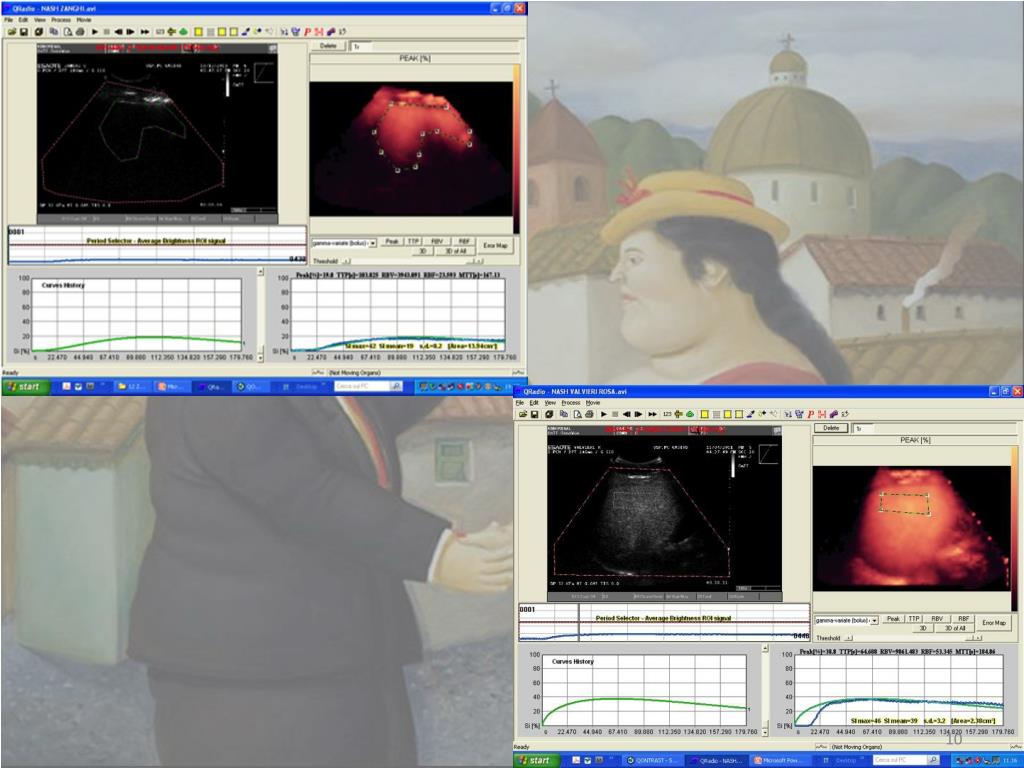This screenshot has height=768, width=1024.
Task: Click Start button on bottom-right taskbar
Action: tap(537, 760)
